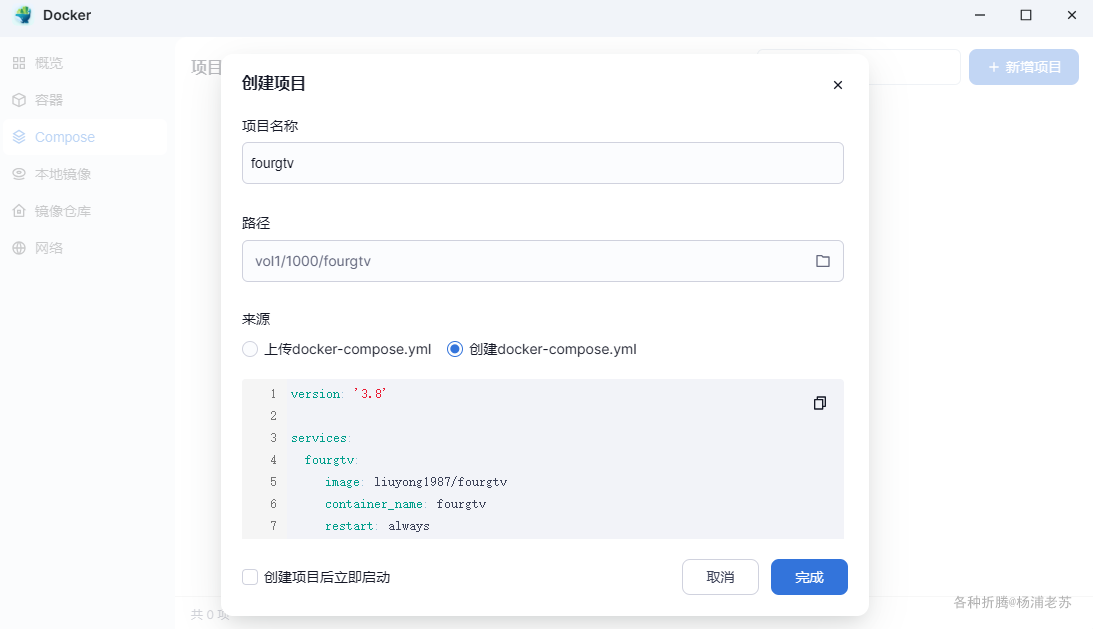Select 创建docker-compose.yml radio option
This screenshot has height=629, width=1093.
tap(455, 349)
